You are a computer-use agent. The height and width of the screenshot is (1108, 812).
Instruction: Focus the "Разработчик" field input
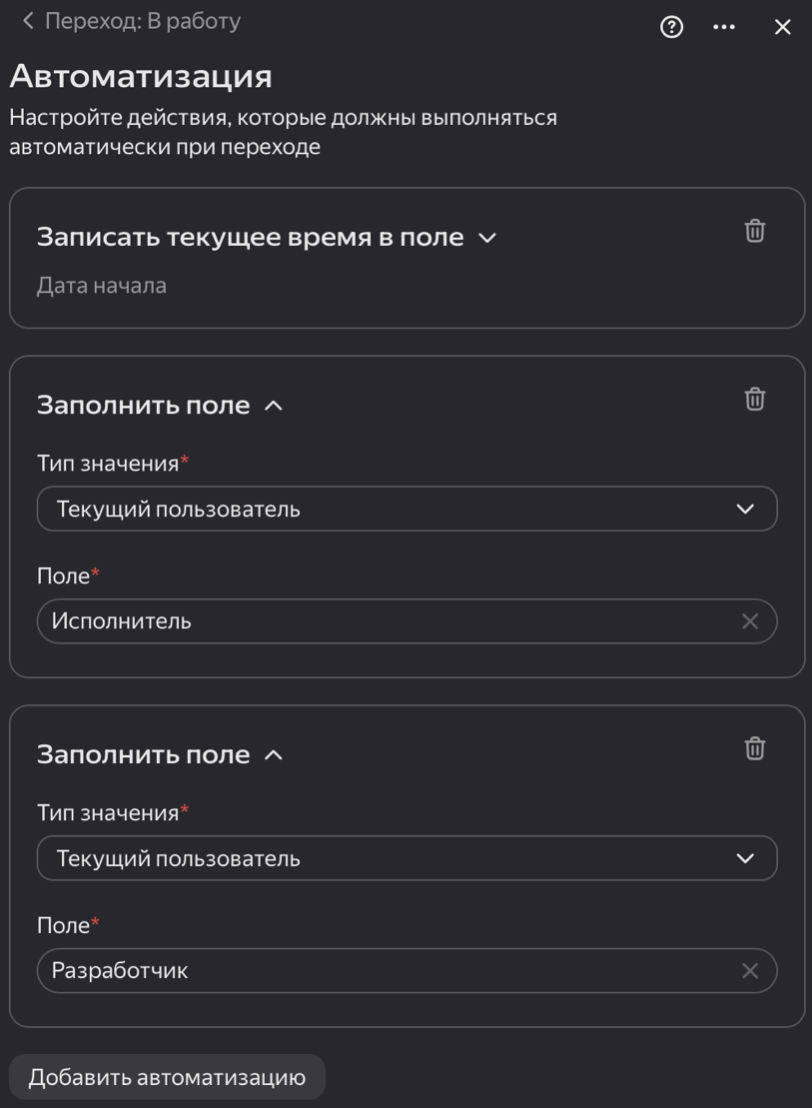coord(300,970)
